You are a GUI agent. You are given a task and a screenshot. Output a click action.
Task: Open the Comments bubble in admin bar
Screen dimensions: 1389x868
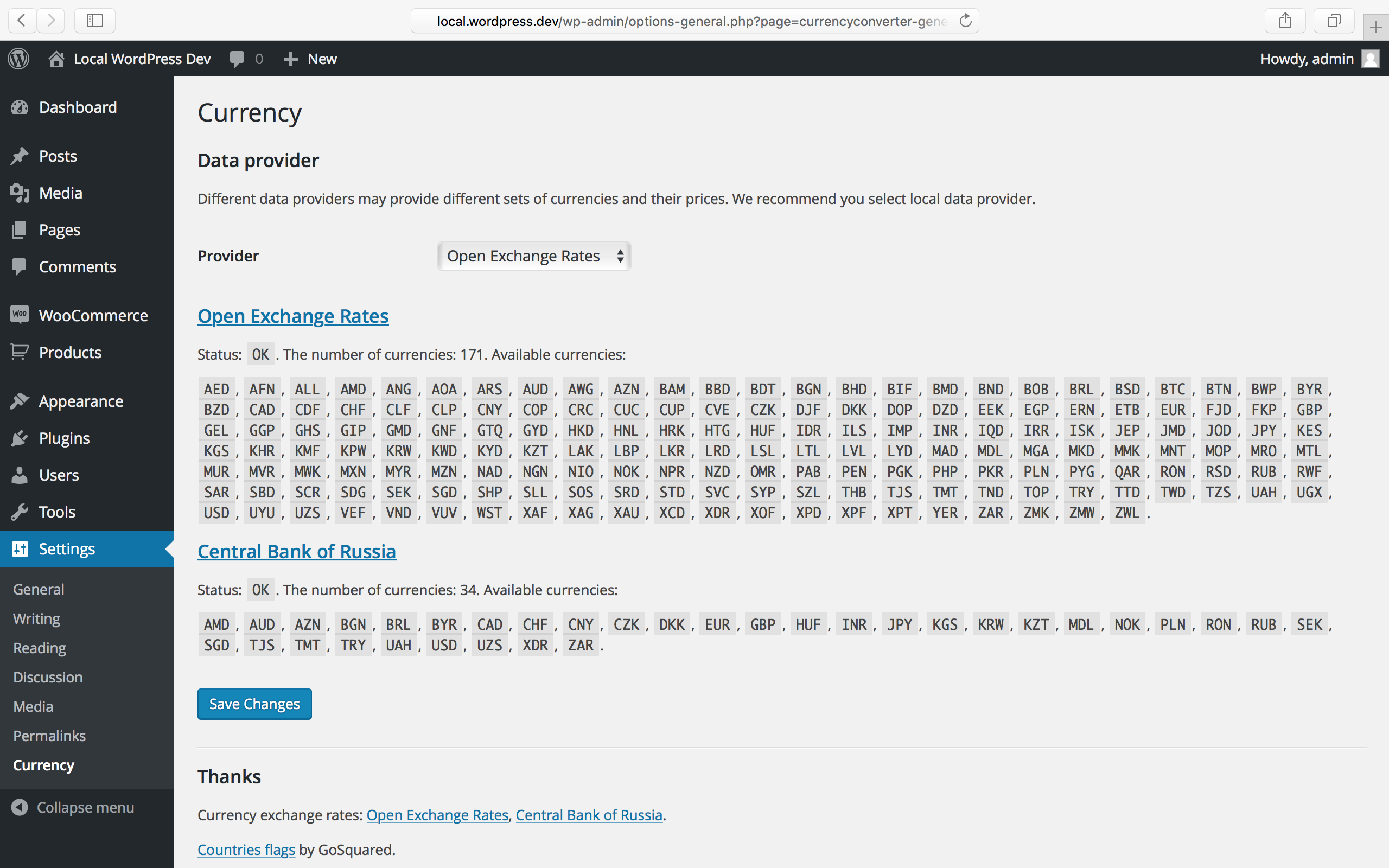(x=239, y=58)
